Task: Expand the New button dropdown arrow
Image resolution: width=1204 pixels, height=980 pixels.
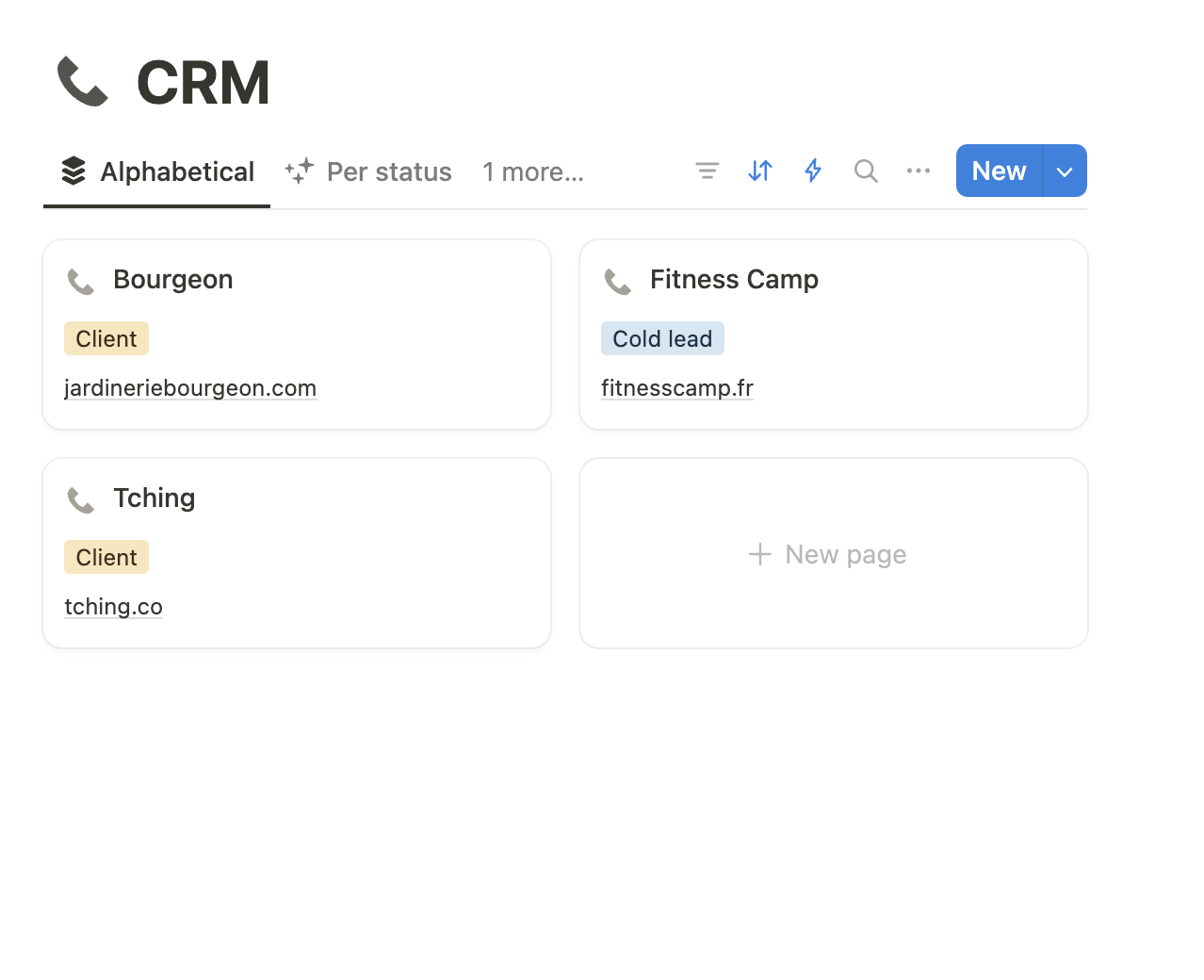Action: coord(1065,171)
